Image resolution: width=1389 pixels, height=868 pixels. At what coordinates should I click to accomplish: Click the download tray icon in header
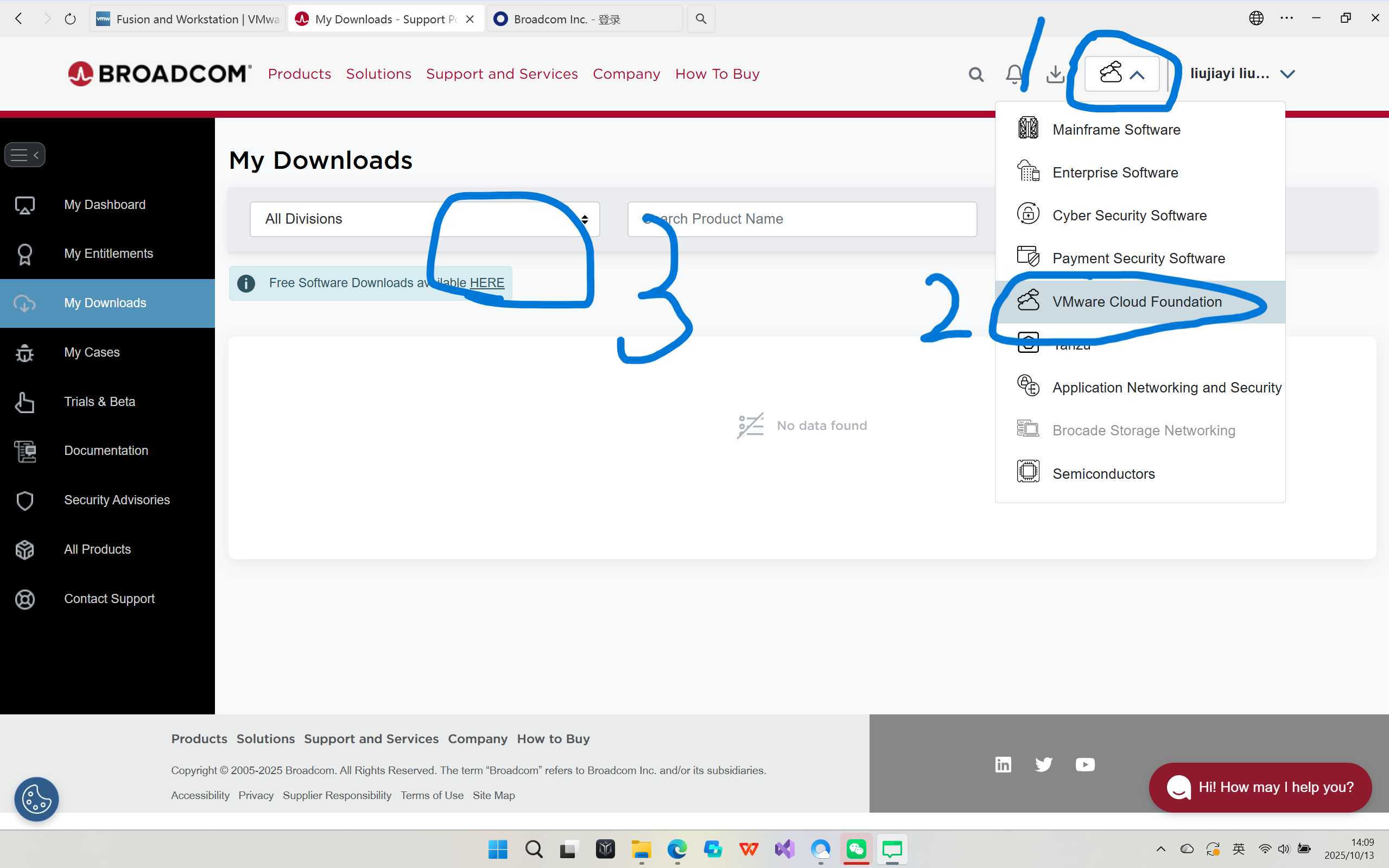[1055, 74]
